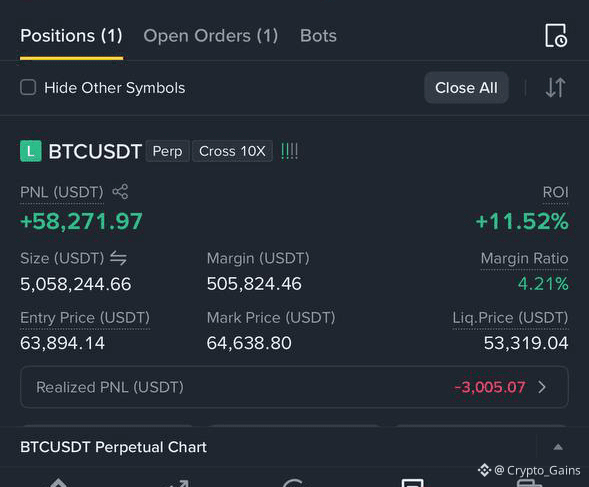Image resolution: width=589 pixels, height=487 pixels.
Task: Tap the Perp contract type tag
Action: click(168, 151)
